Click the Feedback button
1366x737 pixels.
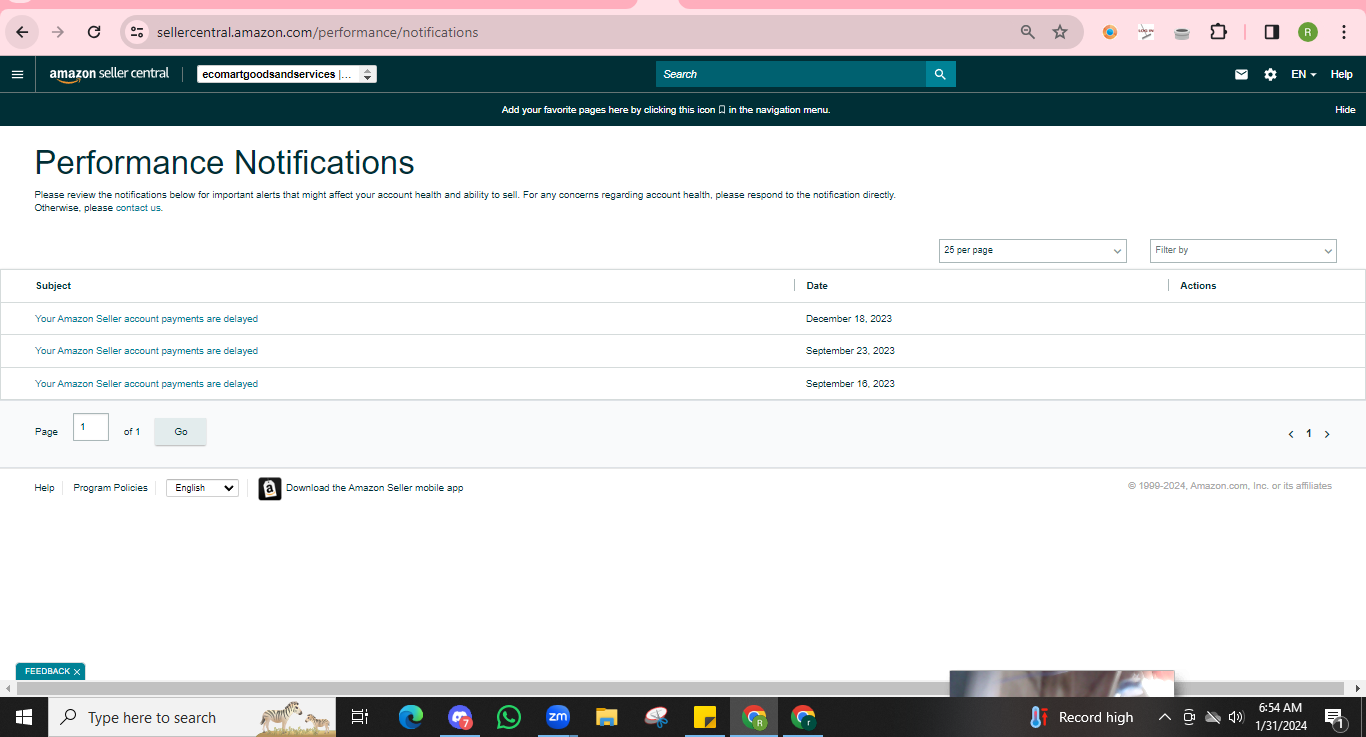point(47,672)
